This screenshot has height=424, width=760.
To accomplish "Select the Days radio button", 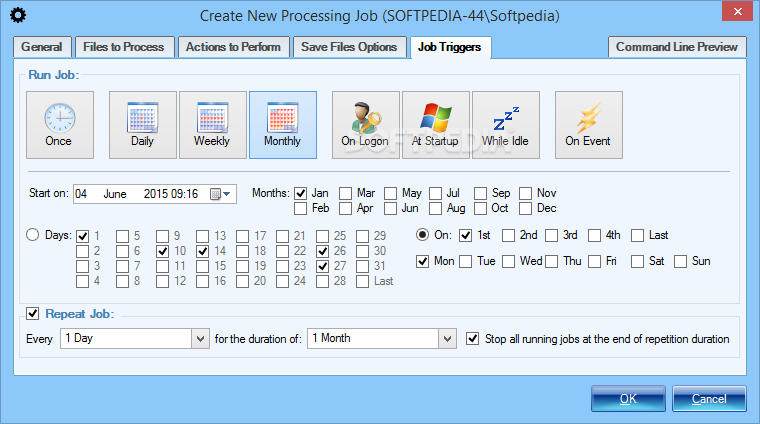I will pos(32,235).
